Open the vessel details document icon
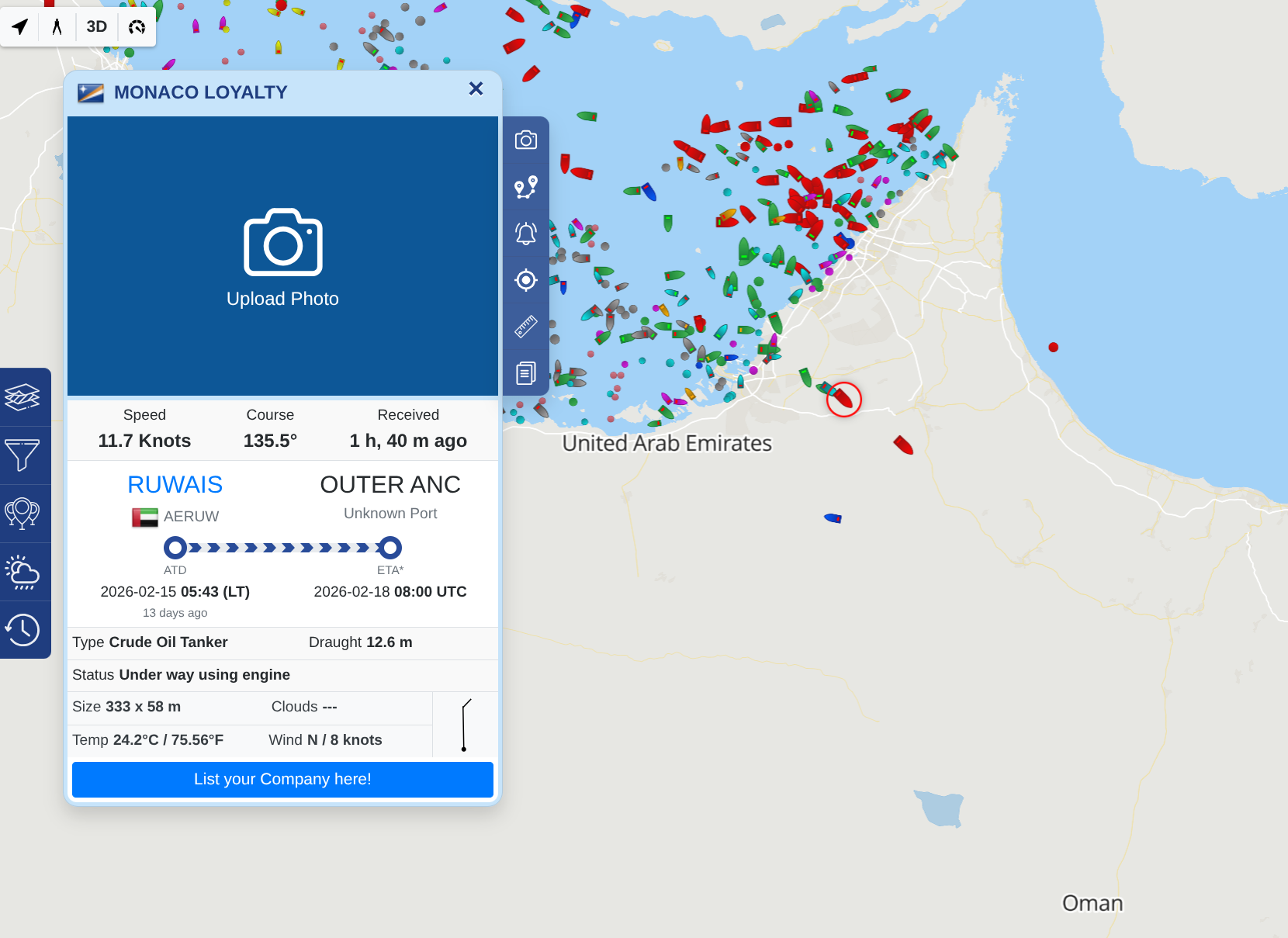 point(526,372)
